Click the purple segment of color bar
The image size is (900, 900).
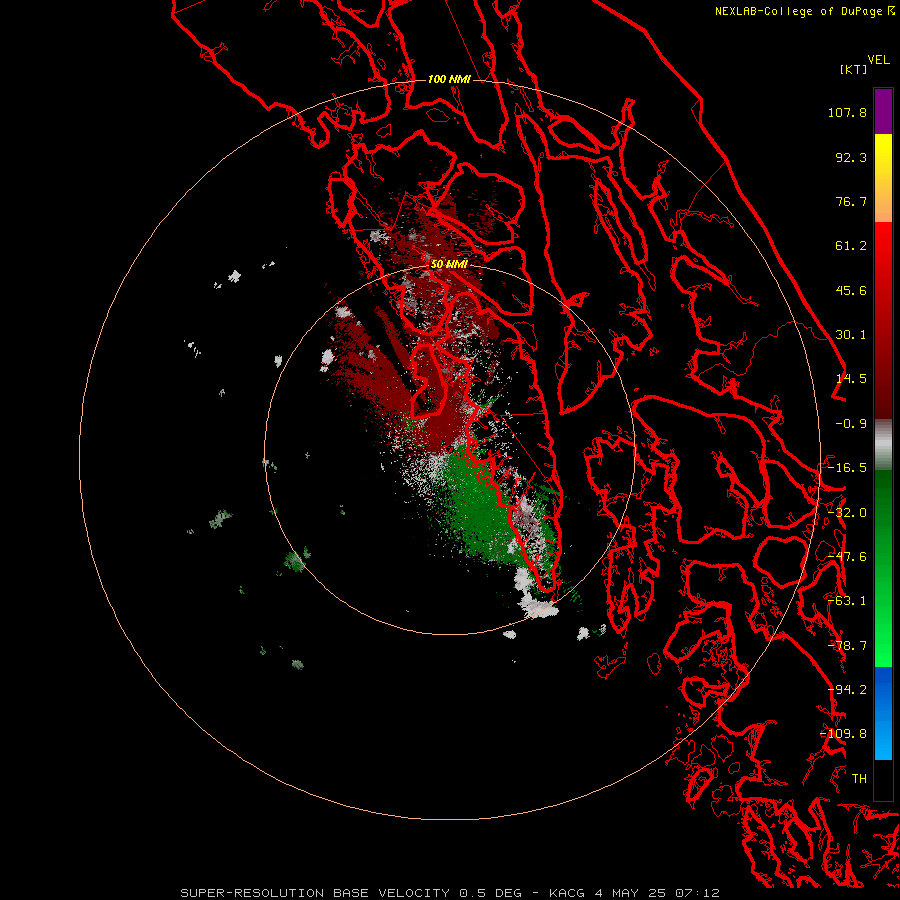[x=883, y=111]
